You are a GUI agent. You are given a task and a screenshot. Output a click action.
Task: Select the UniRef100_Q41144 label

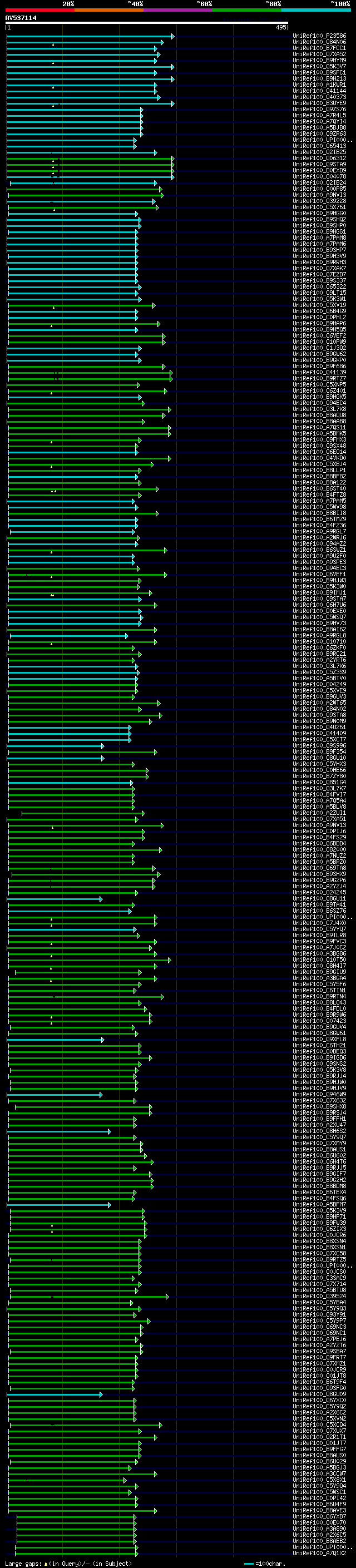tap(319, 91)
